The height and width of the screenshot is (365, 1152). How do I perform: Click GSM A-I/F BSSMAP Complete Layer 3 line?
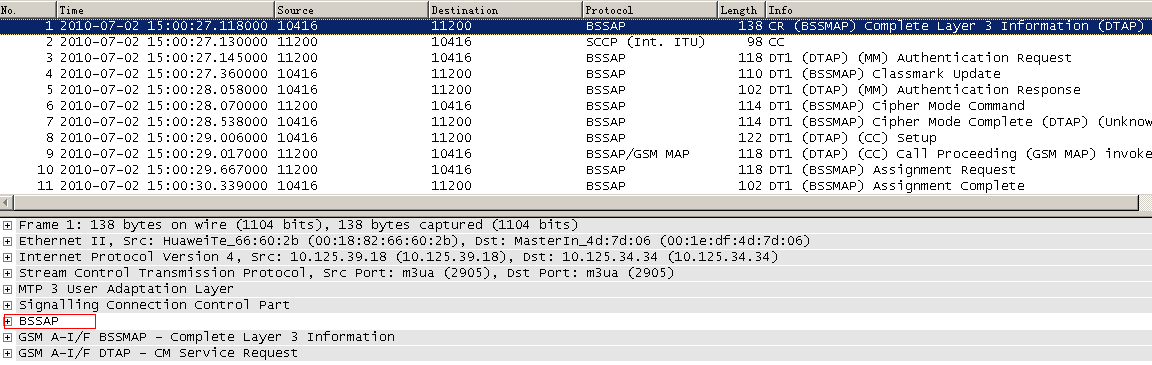pos(206,337)
